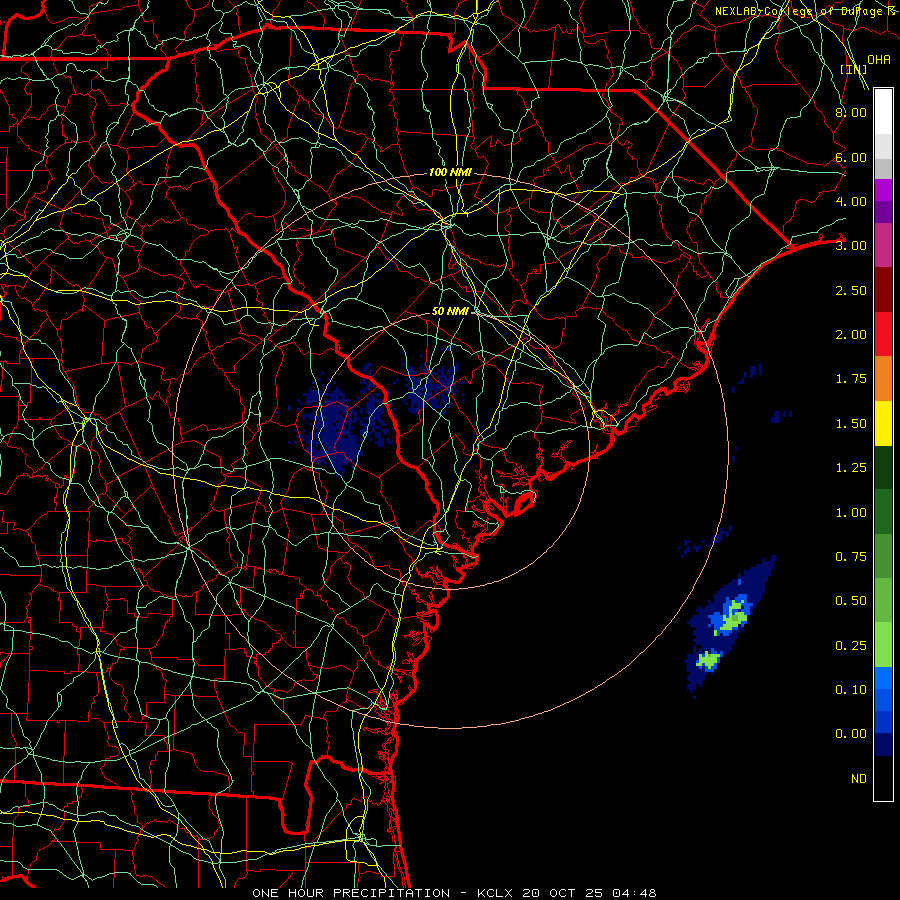
Task: Click the KCLX radar station identifier
Action: [494, 893]
